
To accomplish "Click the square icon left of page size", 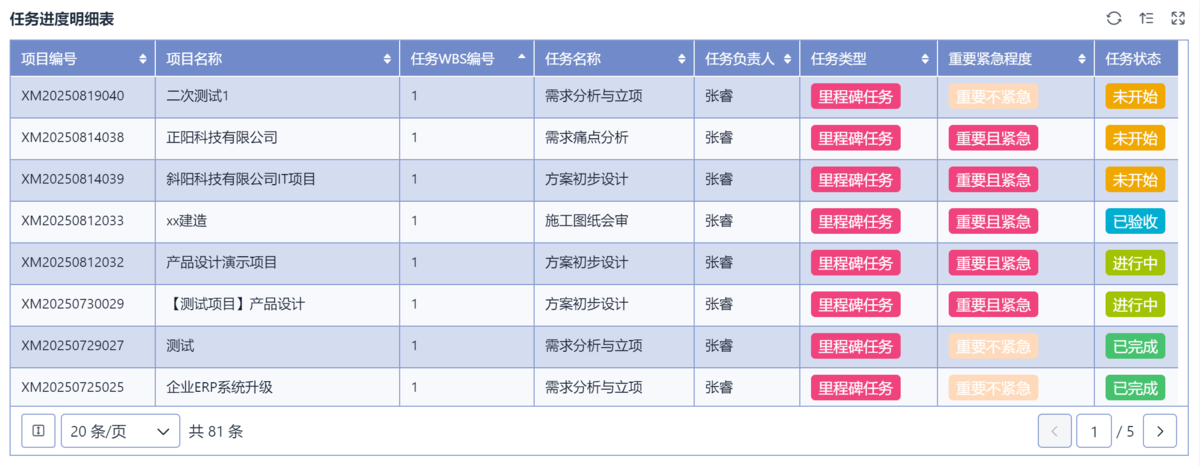I will click(x=38, y=431).
